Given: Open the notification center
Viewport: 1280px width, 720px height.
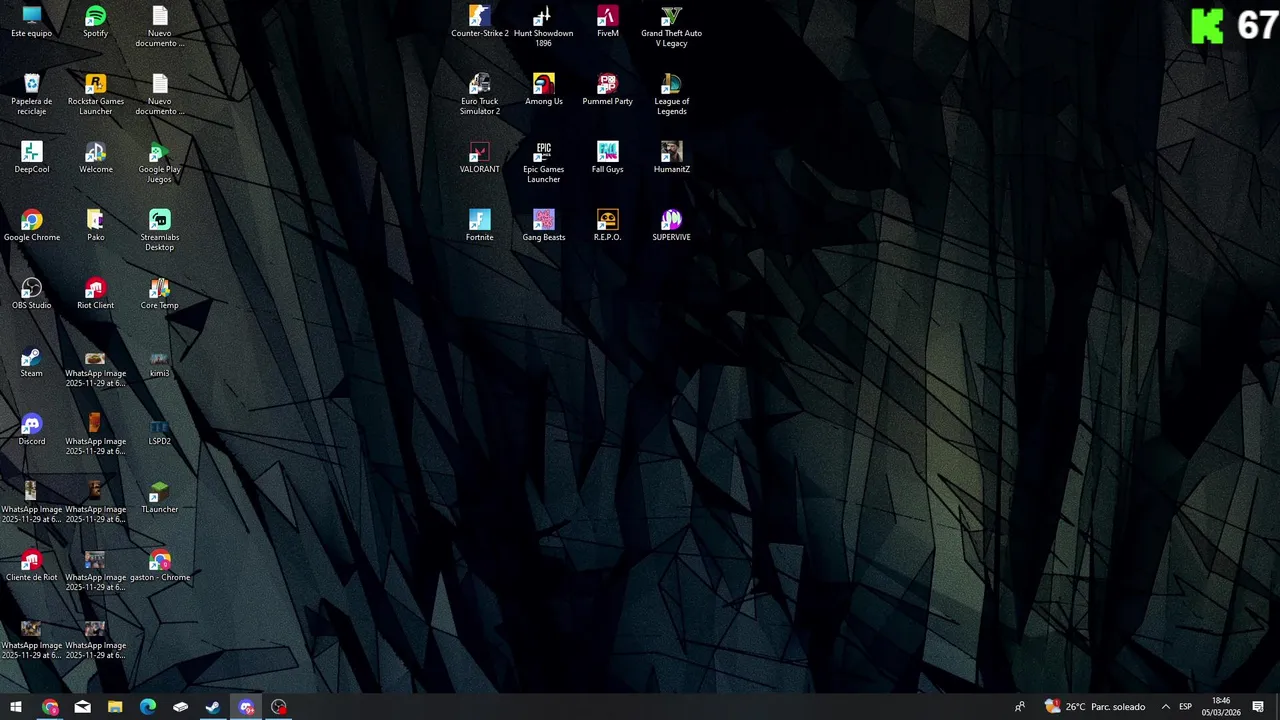Looking at the screenshot, I should click(1258, 707).
